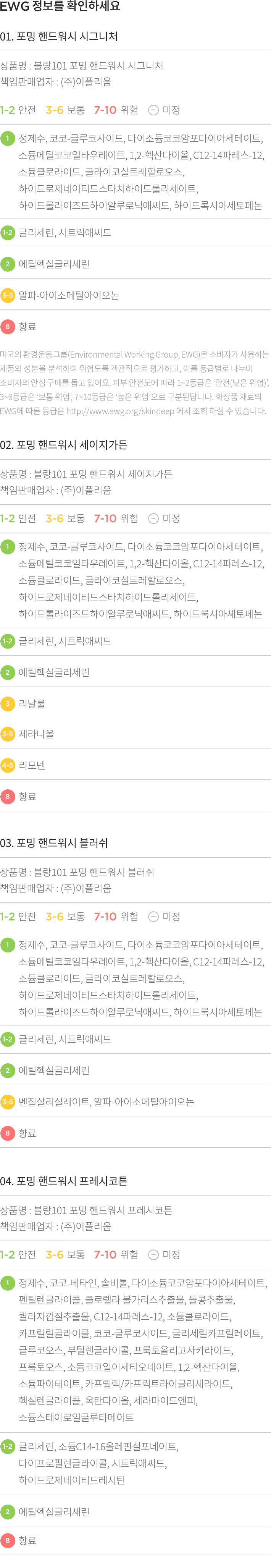
Task: Click the 1-2 안전 legend in 프레시코튼 section
Action: point(18,1255)
